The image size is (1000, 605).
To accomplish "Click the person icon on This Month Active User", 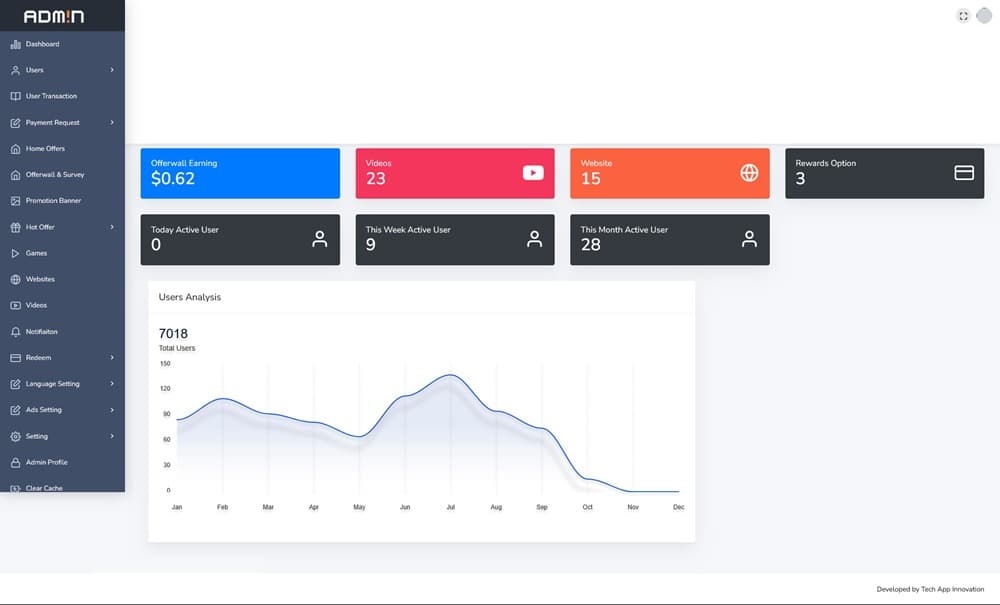I will [749, 239].
